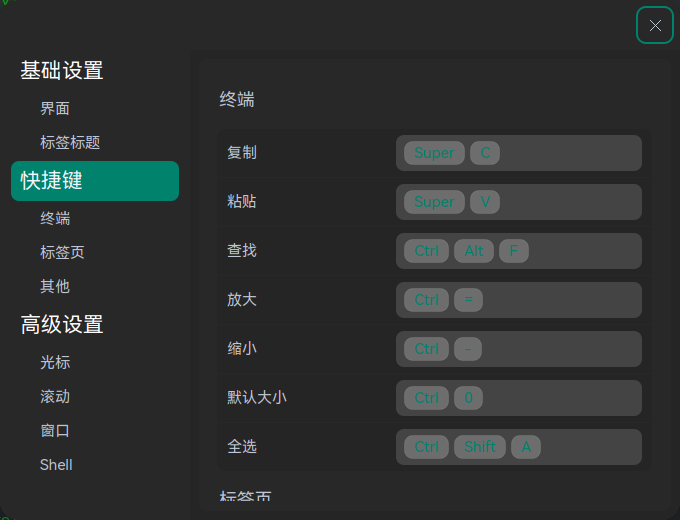Screen dimensions: 680x520
Task: Edit the 放大 shortcut field
Action: [519, 300]
